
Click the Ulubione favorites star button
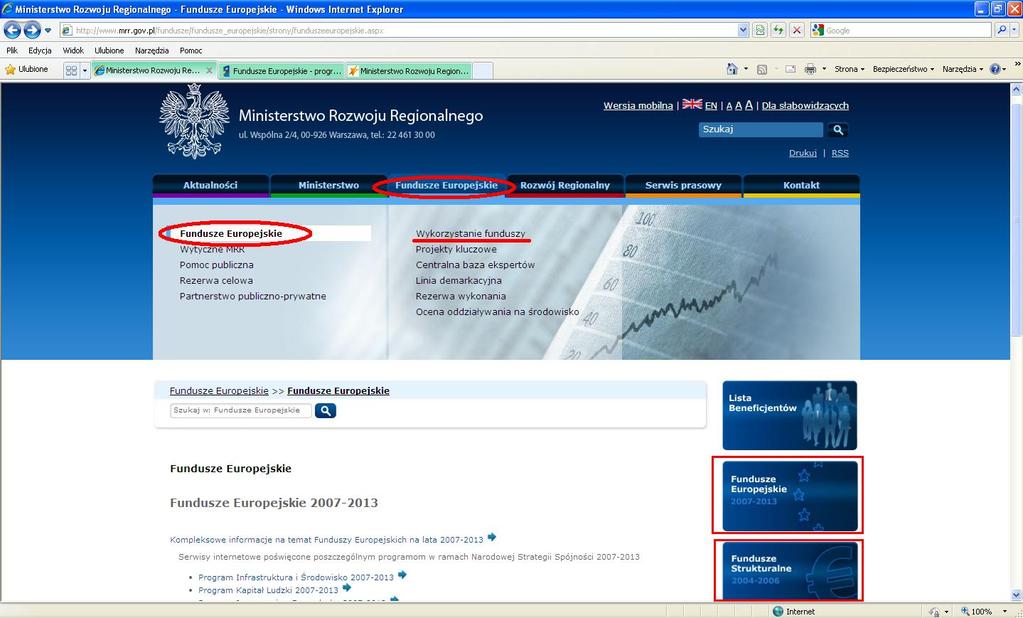(27, 69)
